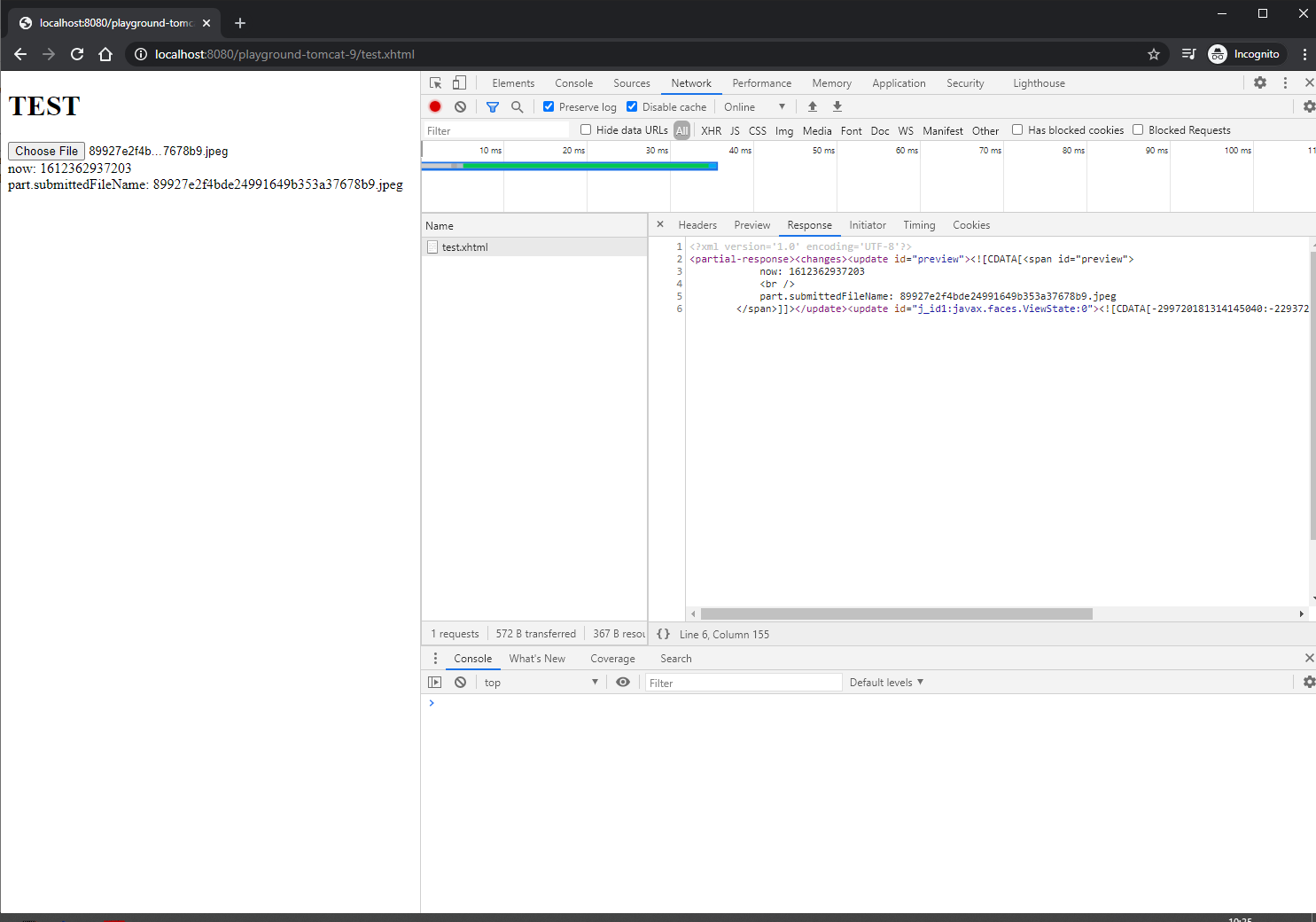
Task: Click the Choose File button
Action: pyautogui.click(x=45, y=151)
